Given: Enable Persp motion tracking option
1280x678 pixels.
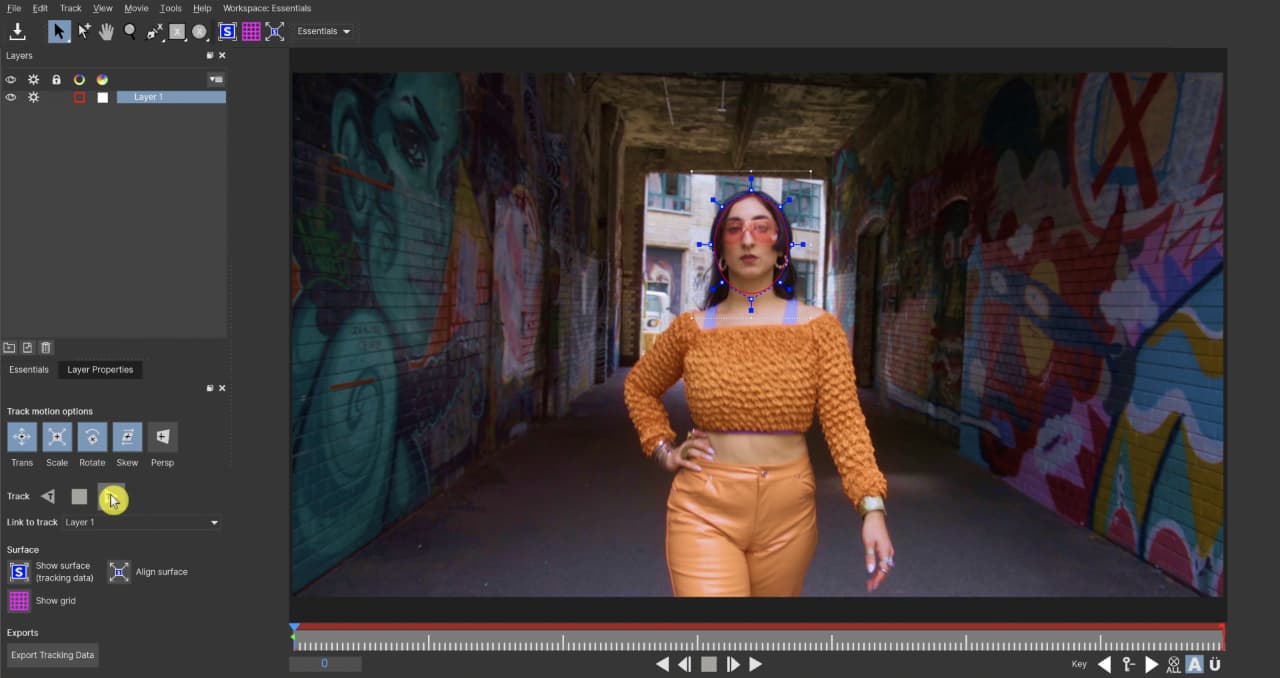Looking at the screenshot, I should point(162,437).
